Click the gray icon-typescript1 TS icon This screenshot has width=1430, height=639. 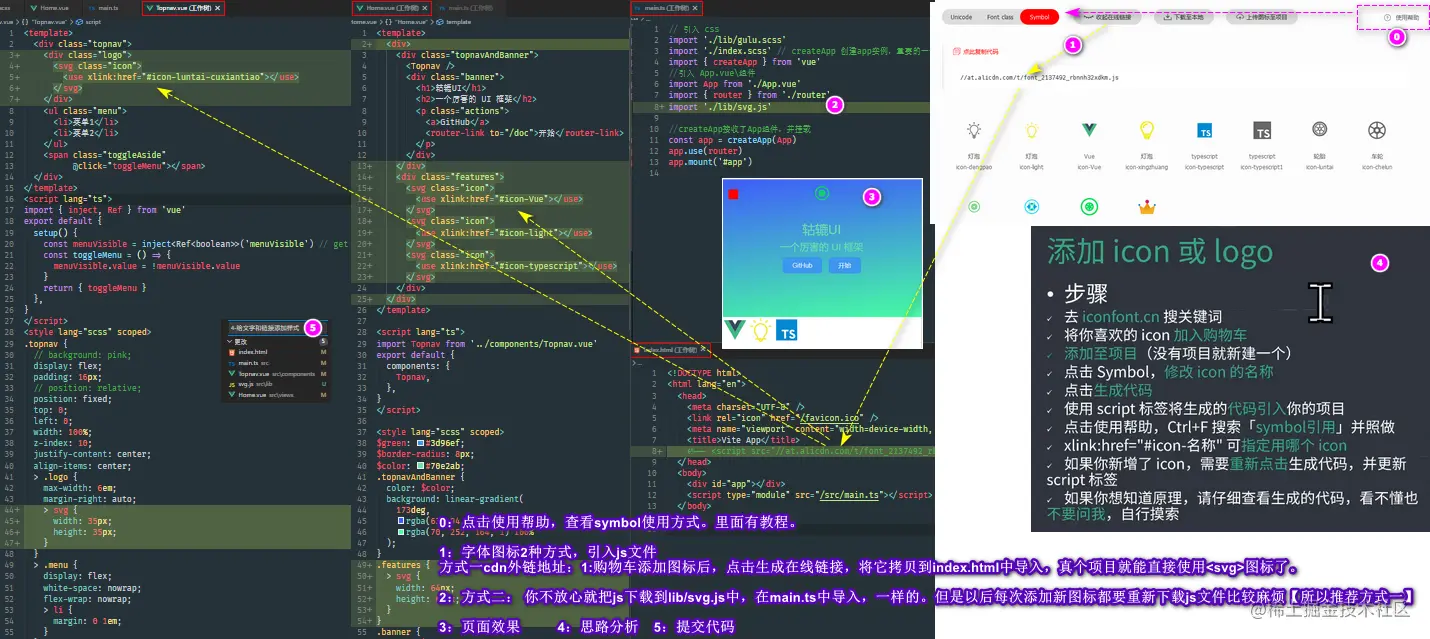(x=1262, y=131)
